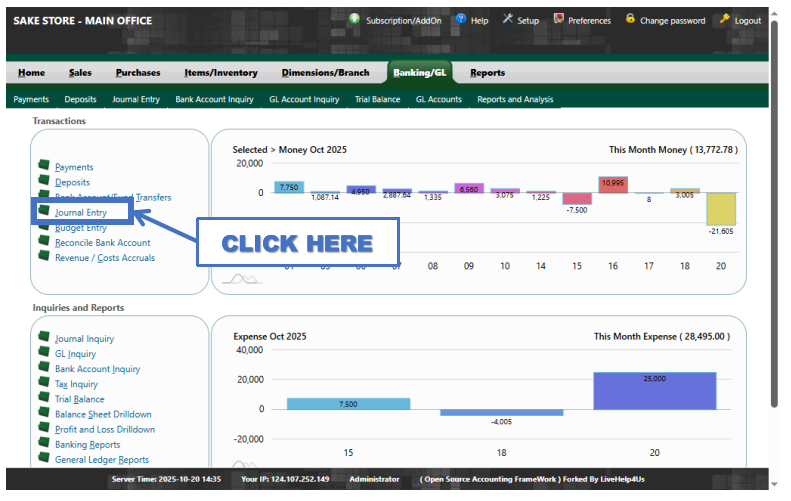Click the green icon beside Payments
Viewport: 791px width, 501px height.
(44, 166)
